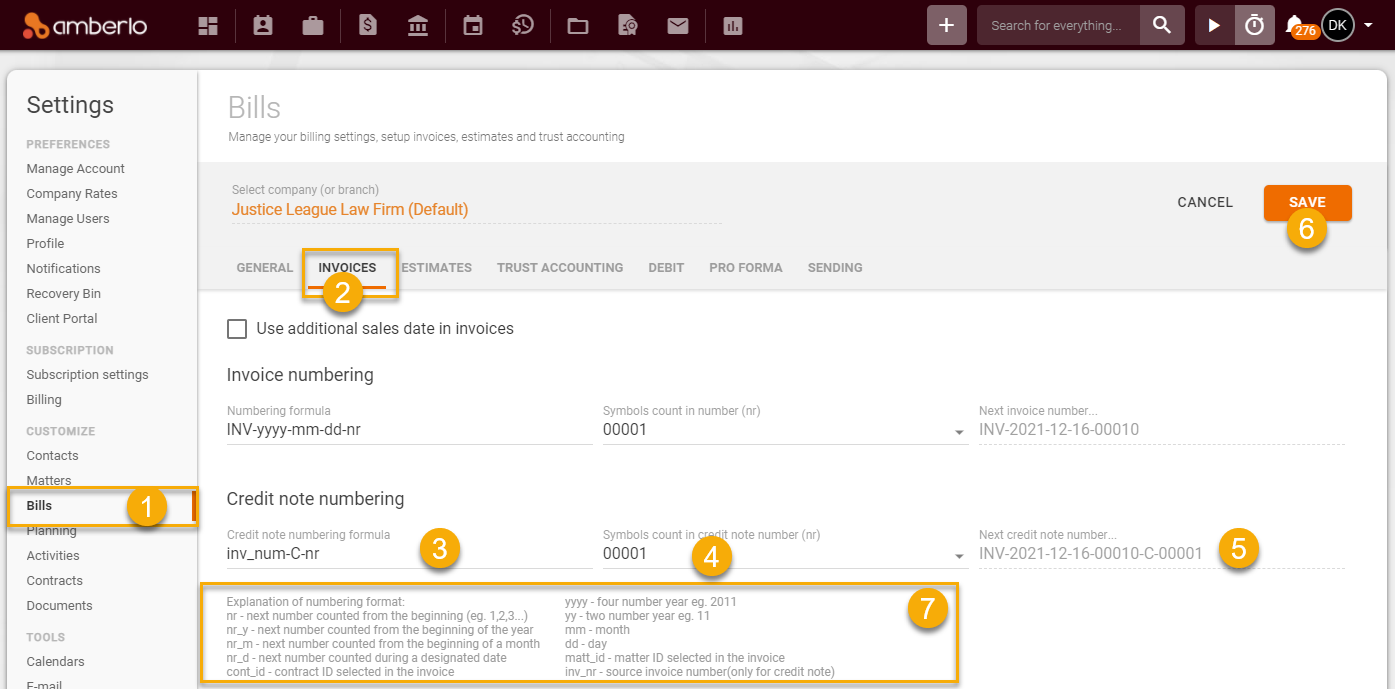Cancel the current changes
The width and height of the screenshot is (1395, 689).
(1204, 201)
